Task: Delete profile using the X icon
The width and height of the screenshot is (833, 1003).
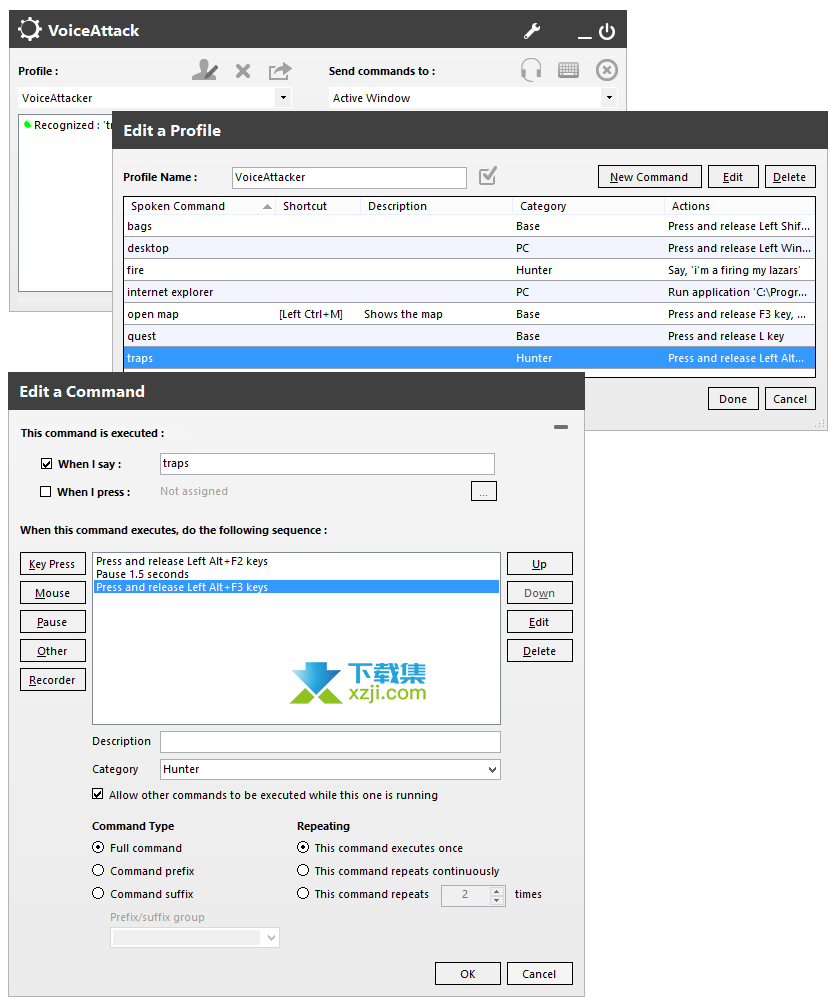Action: (242, 70)
